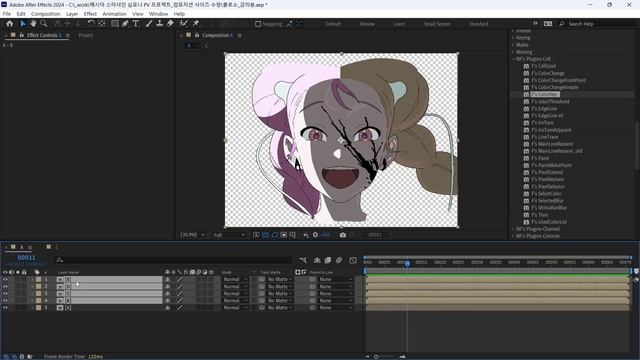Image resolution: width=640 pixels, height=360 pixels.
Task: Click the Shy layers icon in timeline header
Action: pyautogui.click(x=317, y=260)
